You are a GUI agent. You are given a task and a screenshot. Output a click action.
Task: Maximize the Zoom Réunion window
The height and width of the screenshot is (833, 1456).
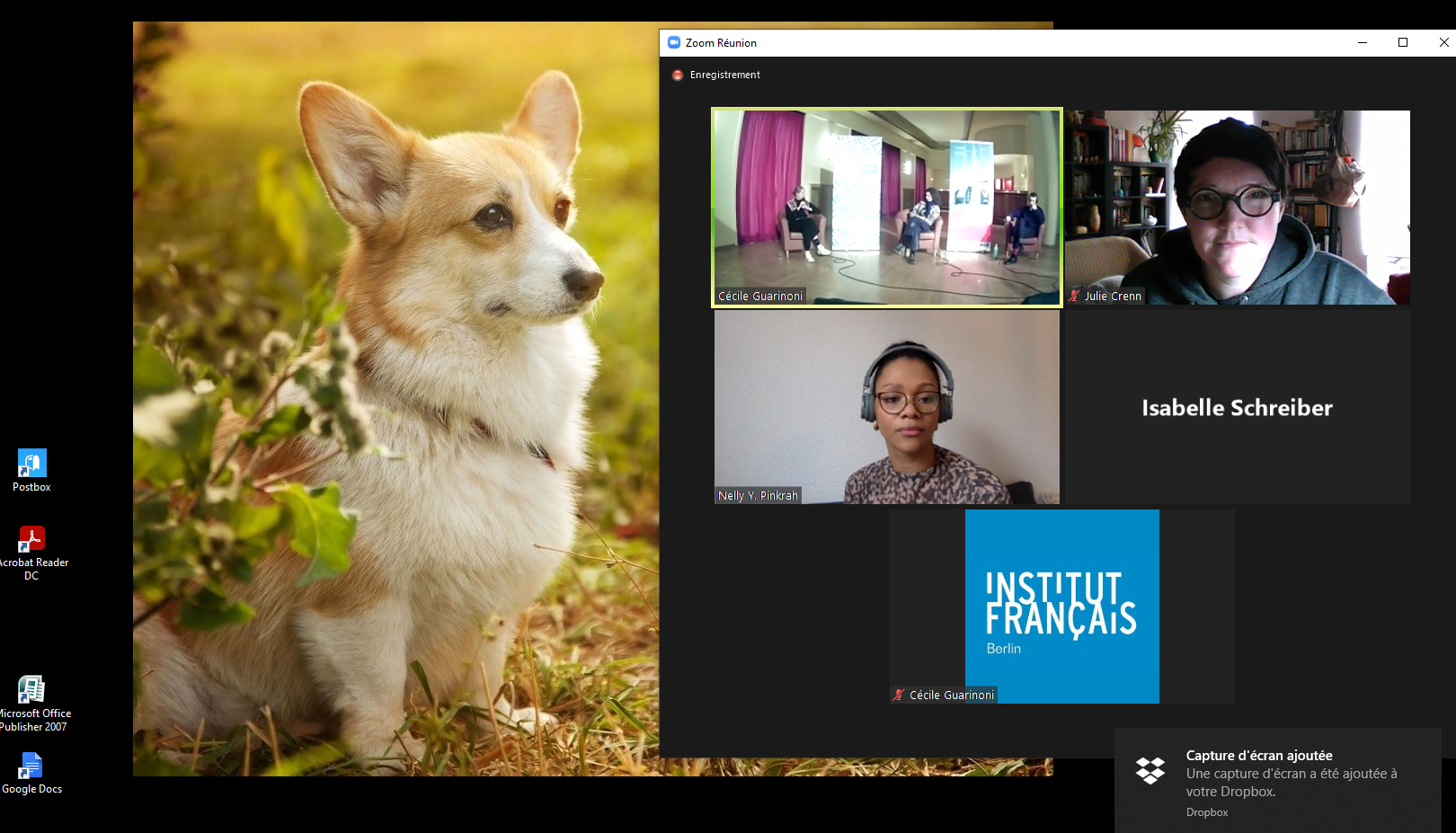point(1403,42)
